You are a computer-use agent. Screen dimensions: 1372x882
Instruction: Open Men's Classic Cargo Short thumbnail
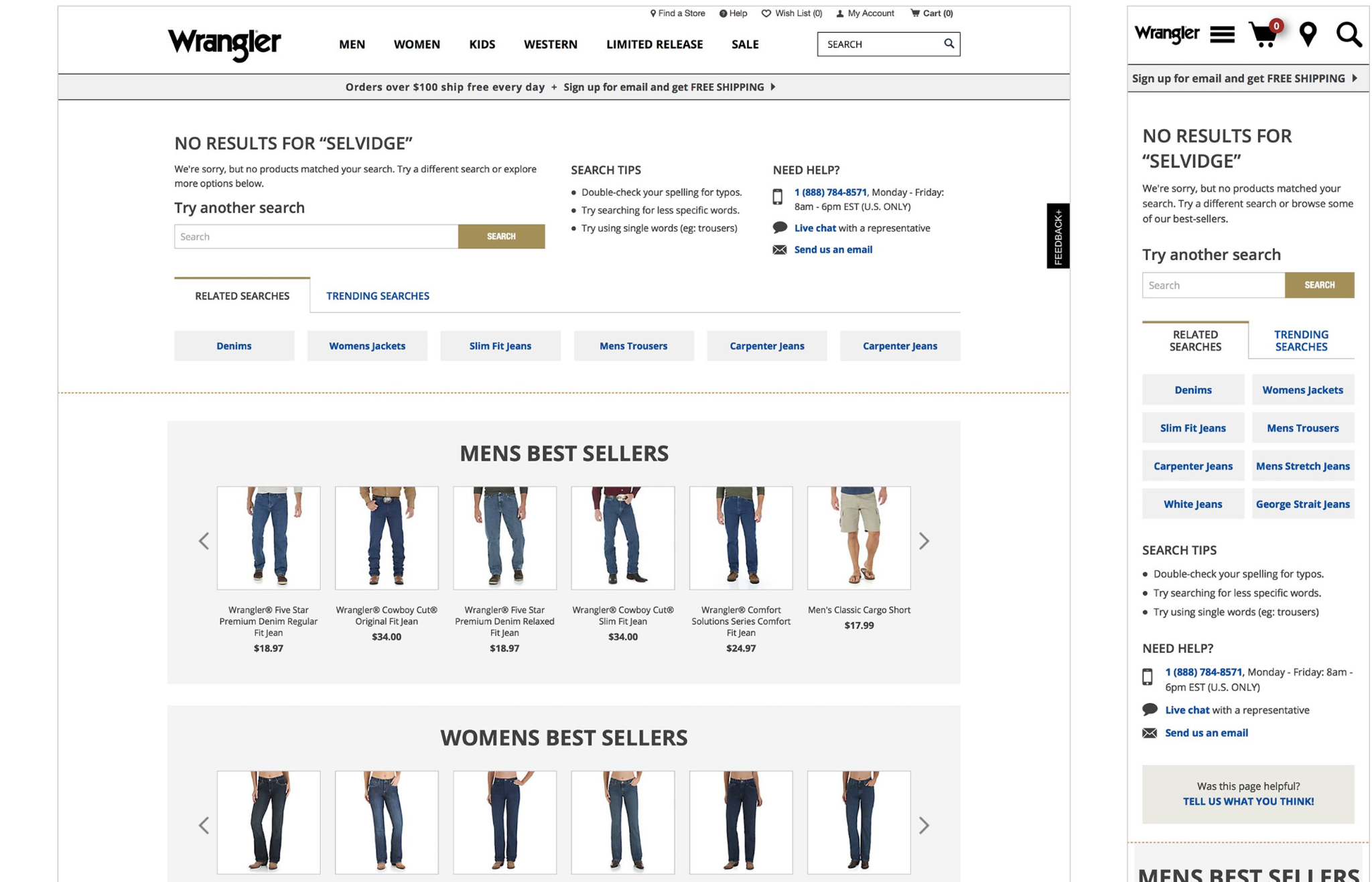coord(859,538)
